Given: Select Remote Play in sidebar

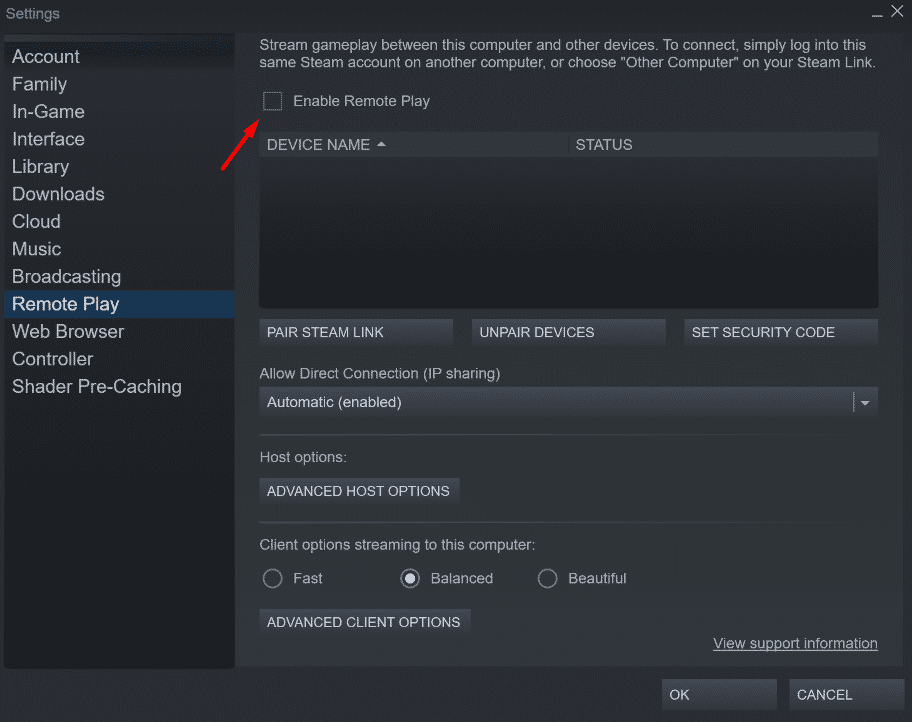Looking at the screenshot, I should coord(119,304).
